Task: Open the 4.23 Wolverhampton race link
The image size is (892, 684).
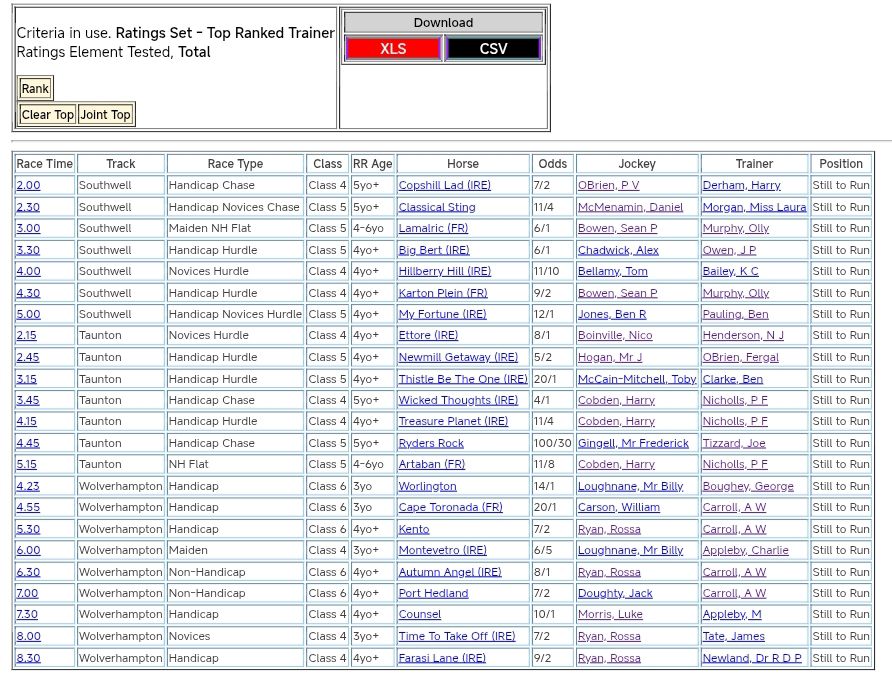Action: tap(28, 486)
